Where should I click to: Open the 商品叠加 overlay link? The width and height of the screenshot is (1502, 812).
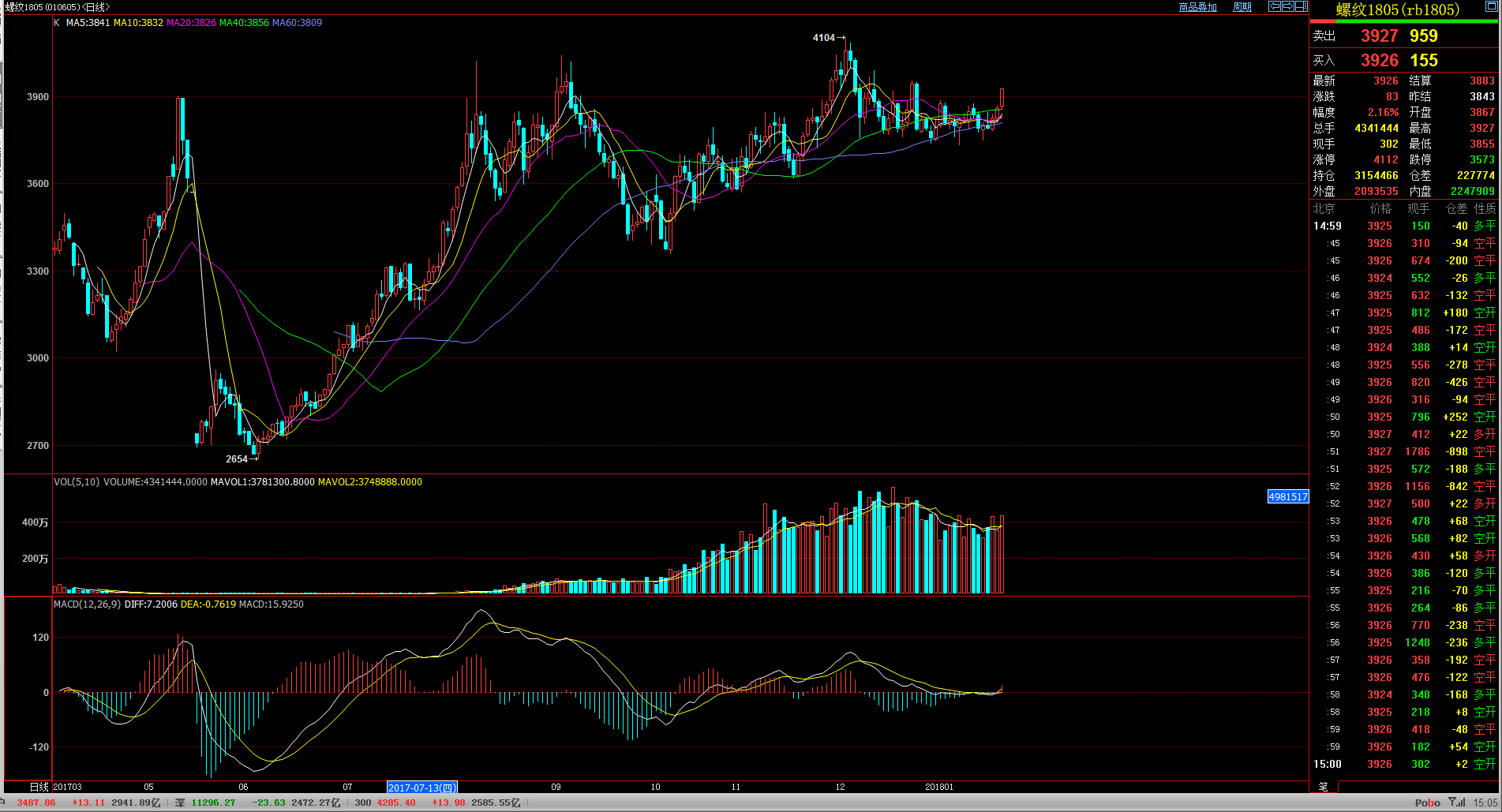[x=1197, y=7]
